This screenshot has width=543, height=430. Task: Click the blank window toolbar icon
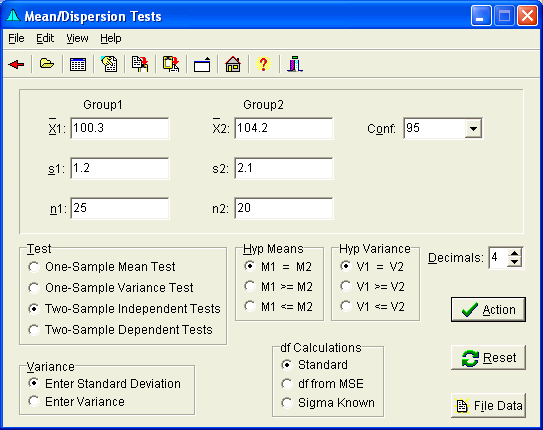click(x=202, y=64)
